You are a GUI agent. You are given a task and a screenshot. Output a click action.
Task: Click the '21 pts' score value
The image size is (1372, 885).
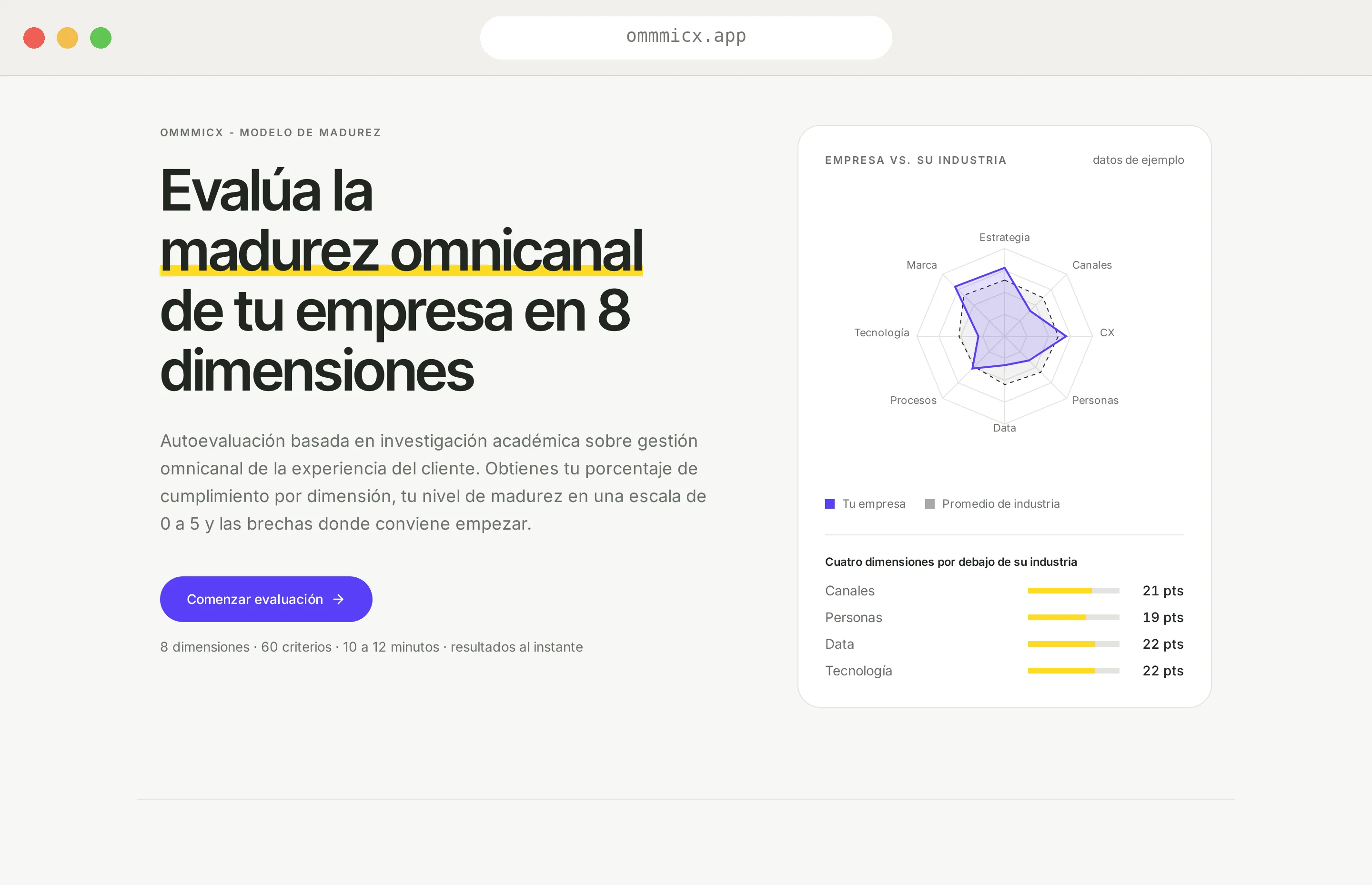pyautogui.click(x=1163, y=591)
